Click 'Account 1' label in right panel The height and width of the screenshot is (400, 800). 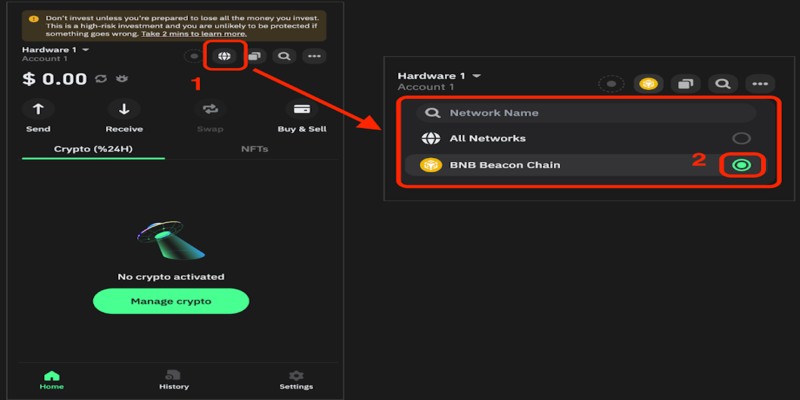click(x=426, y=87)
